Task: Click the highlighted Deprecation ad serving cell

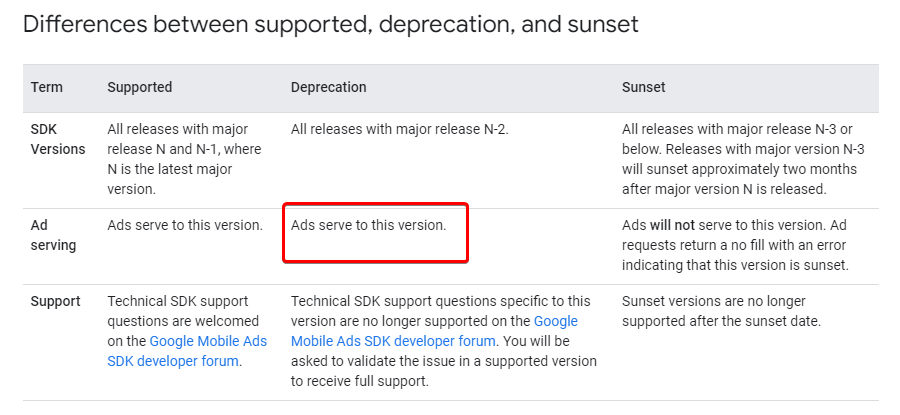Action: tap(376, 232)
